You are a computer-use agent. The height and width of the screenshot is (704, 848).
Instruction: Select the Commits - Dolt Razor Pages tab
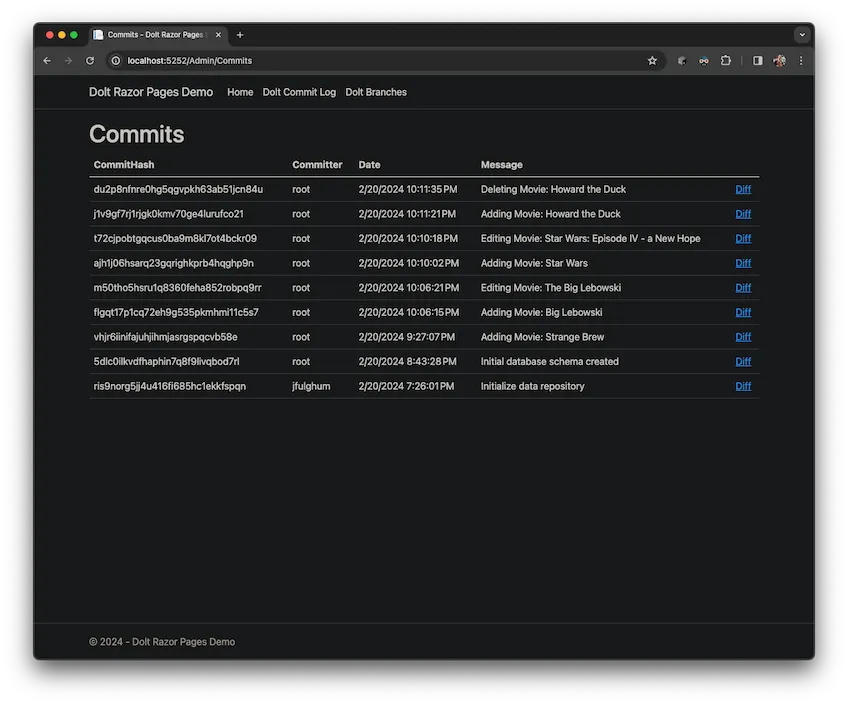point(160,34)
